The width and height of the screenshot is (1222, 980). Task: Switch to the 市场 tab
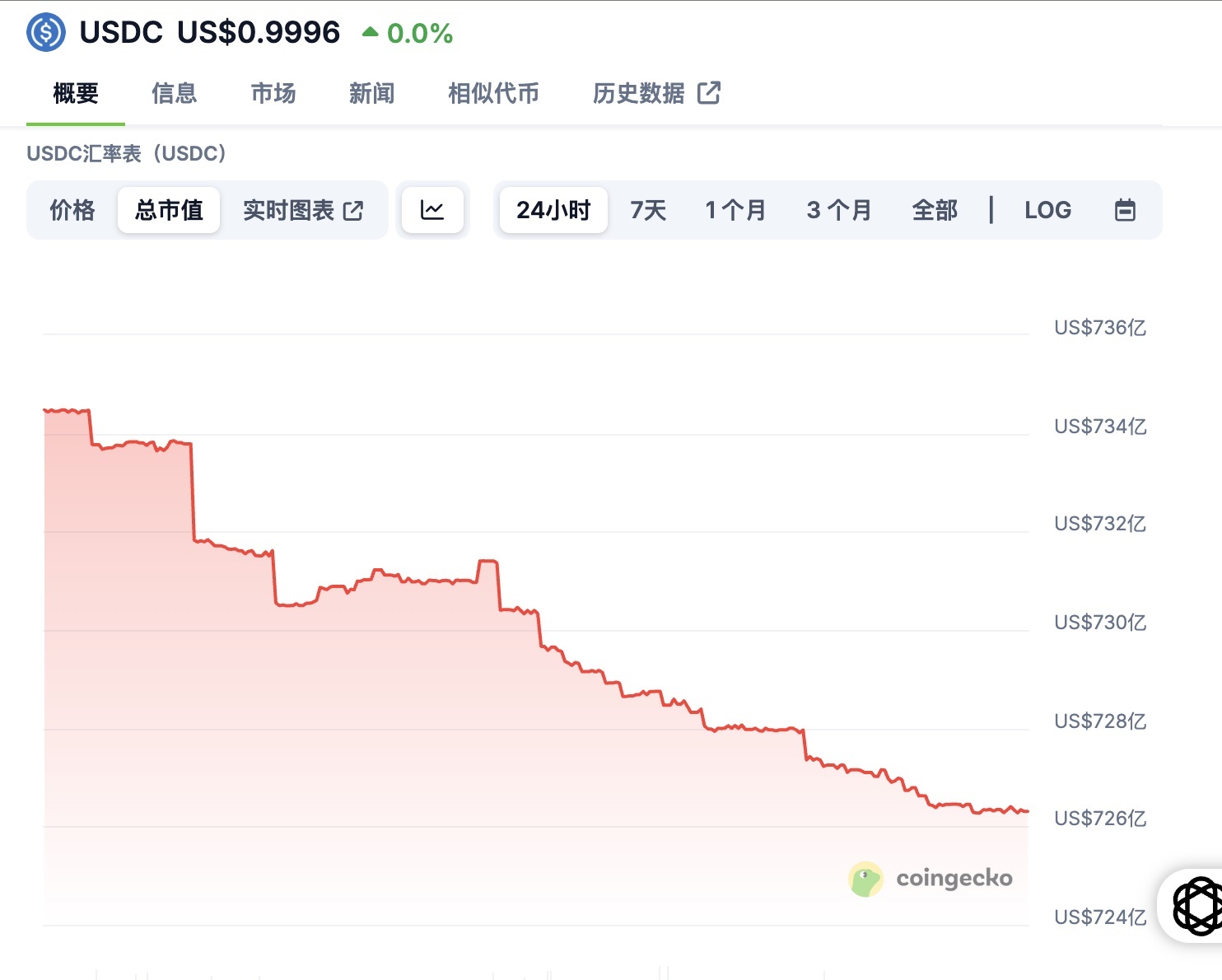[x=273, y=93]
